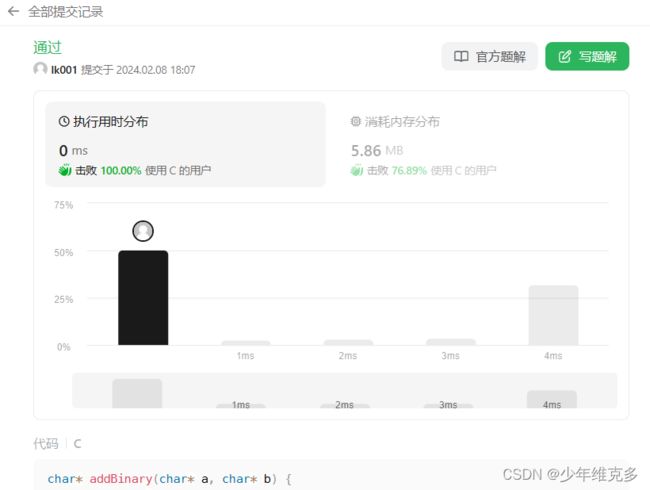Click the 通过 accepted status text
This screenshot has height=490, width=650.
pyautogui.click(x=47, y=48)
